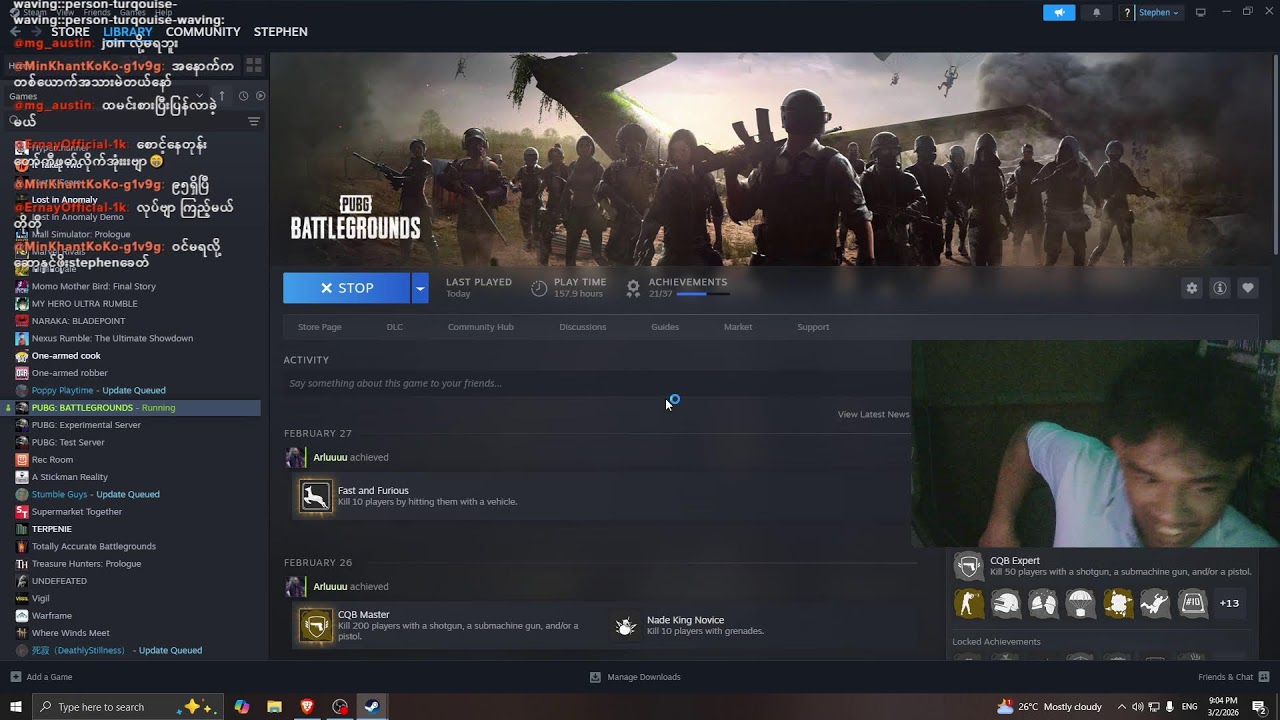Click the Windows search box
Image resolution: width=1280 pixels, height=720 pixels.
point(130,707)
